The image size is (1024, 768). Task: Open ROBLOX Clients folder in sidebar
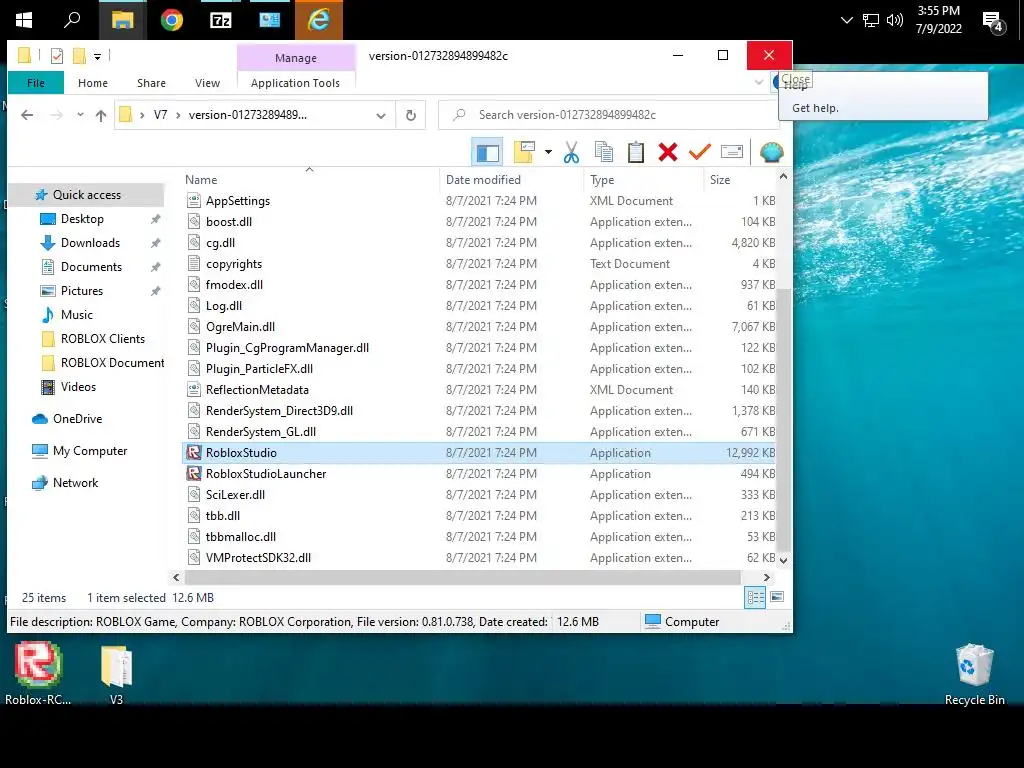[103, 339]
